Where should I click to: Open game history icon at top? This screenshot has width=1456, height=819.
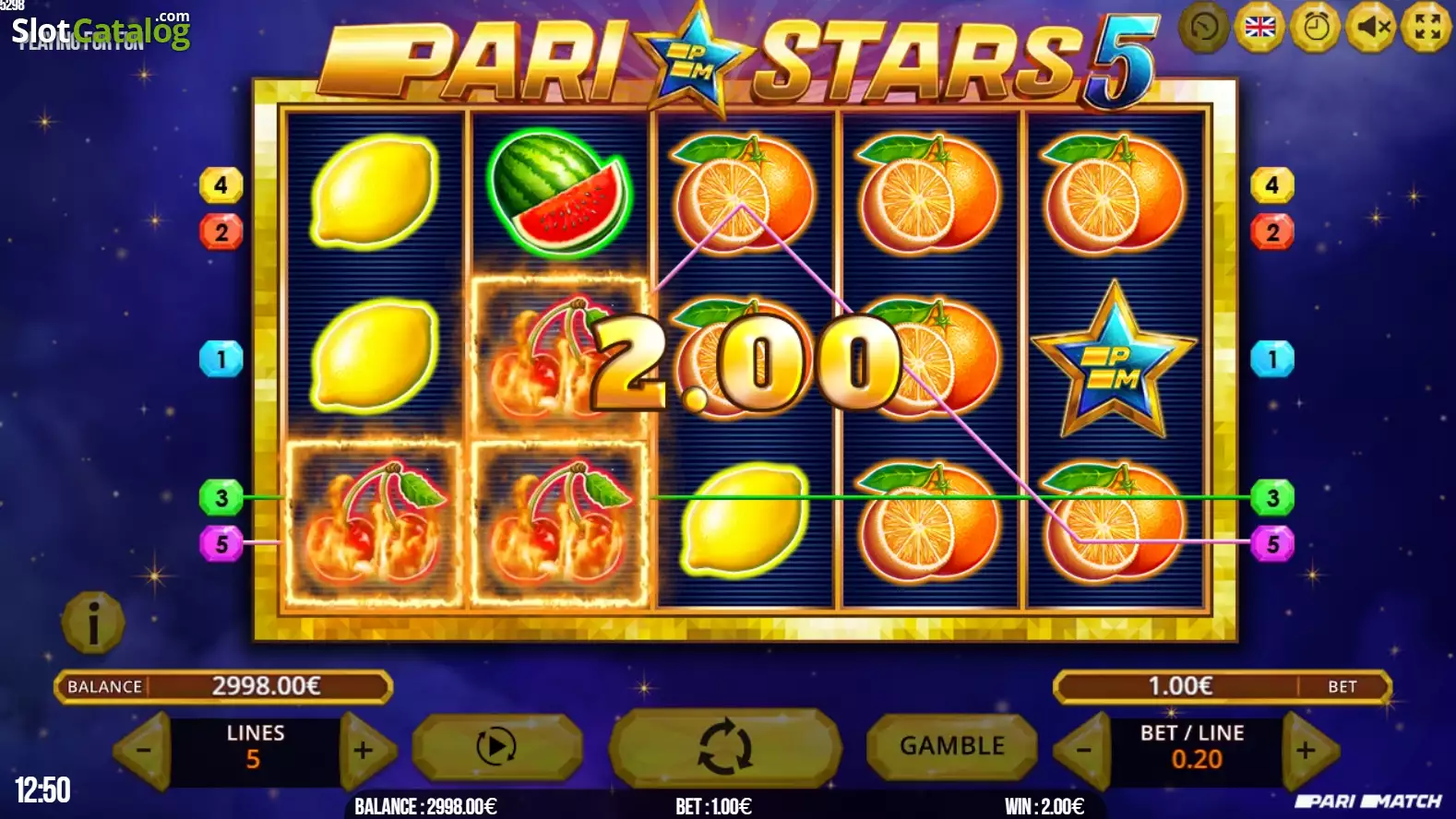pos(1204,28)
